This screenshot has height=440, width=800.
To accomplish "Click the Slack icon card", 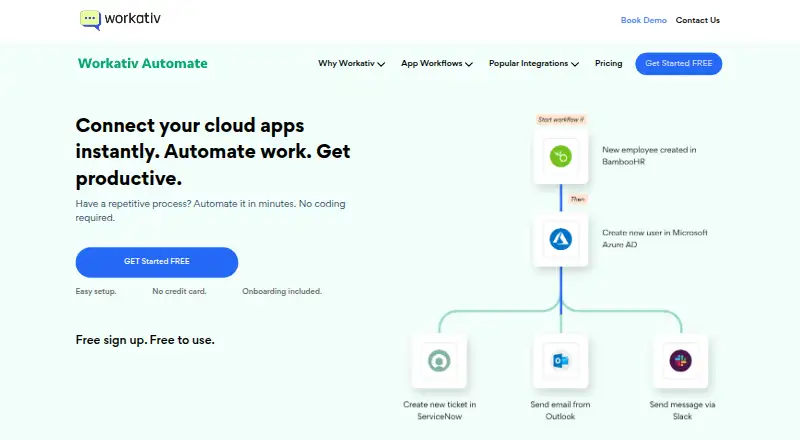I will [x=681, y=361].
